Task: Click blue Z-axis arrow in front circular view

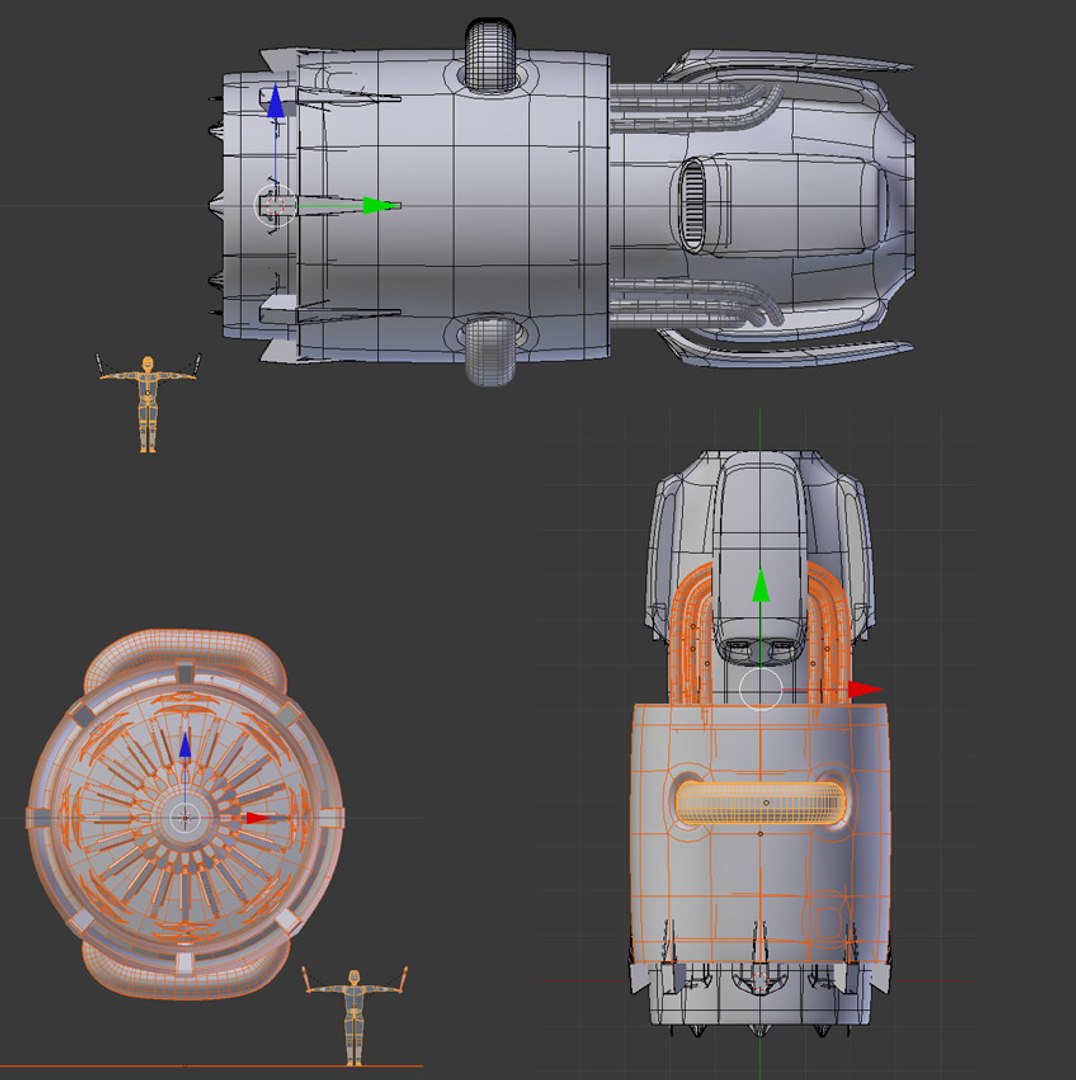Action: pyautogui.click(x=185, y=747)
